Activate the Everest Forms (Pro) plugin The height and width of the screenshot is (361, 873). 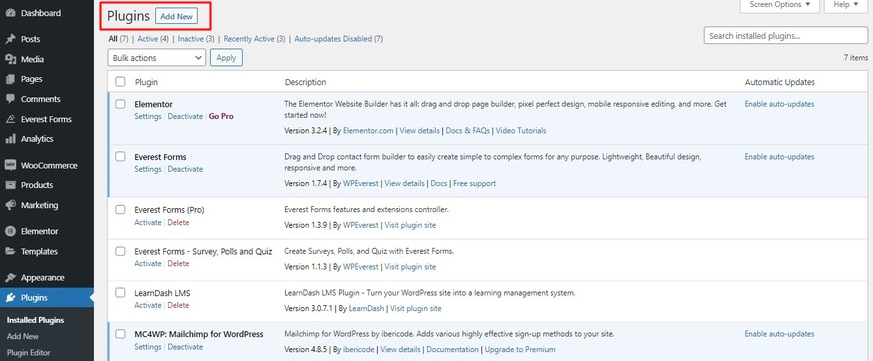148,222
